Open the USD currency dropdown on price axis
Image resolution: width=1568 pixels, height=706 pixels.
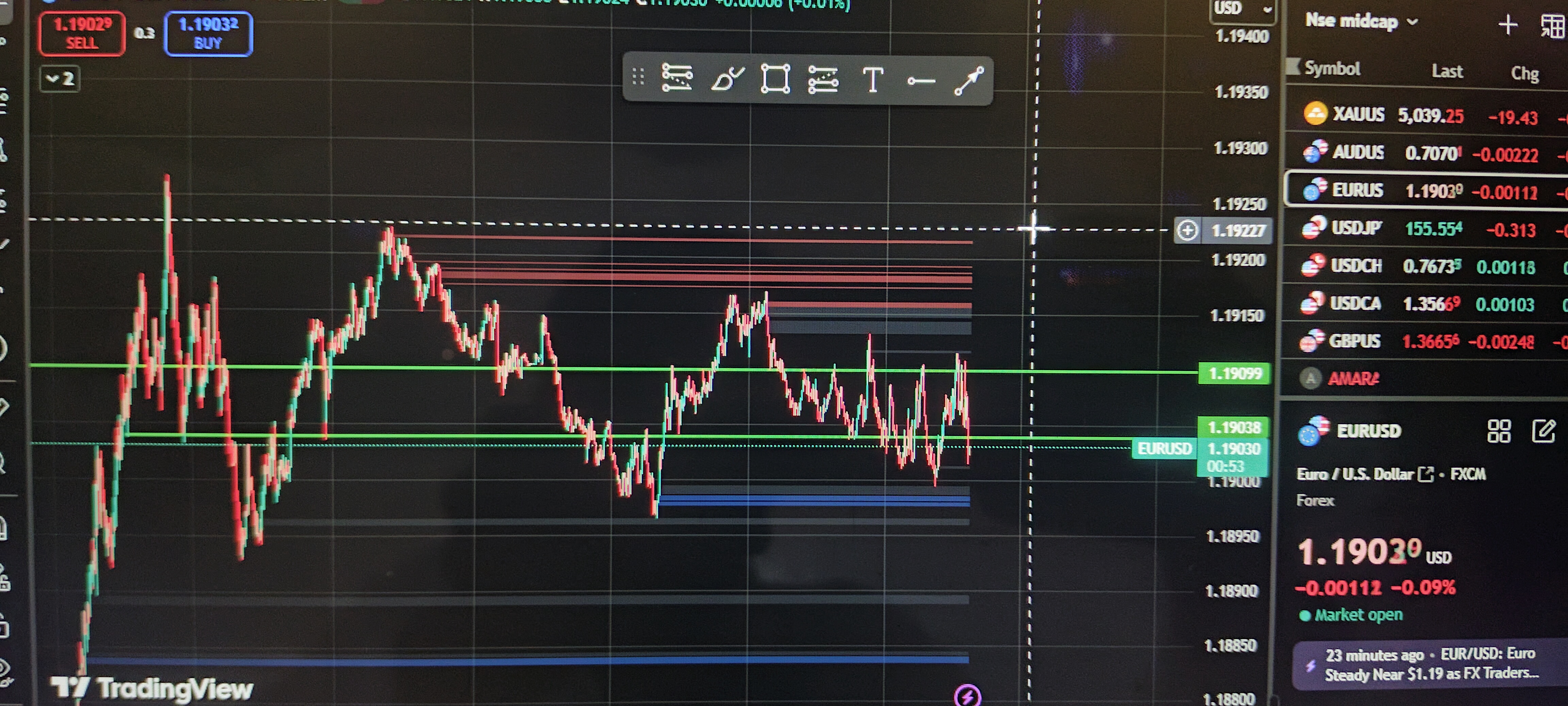coord(1241,9)
